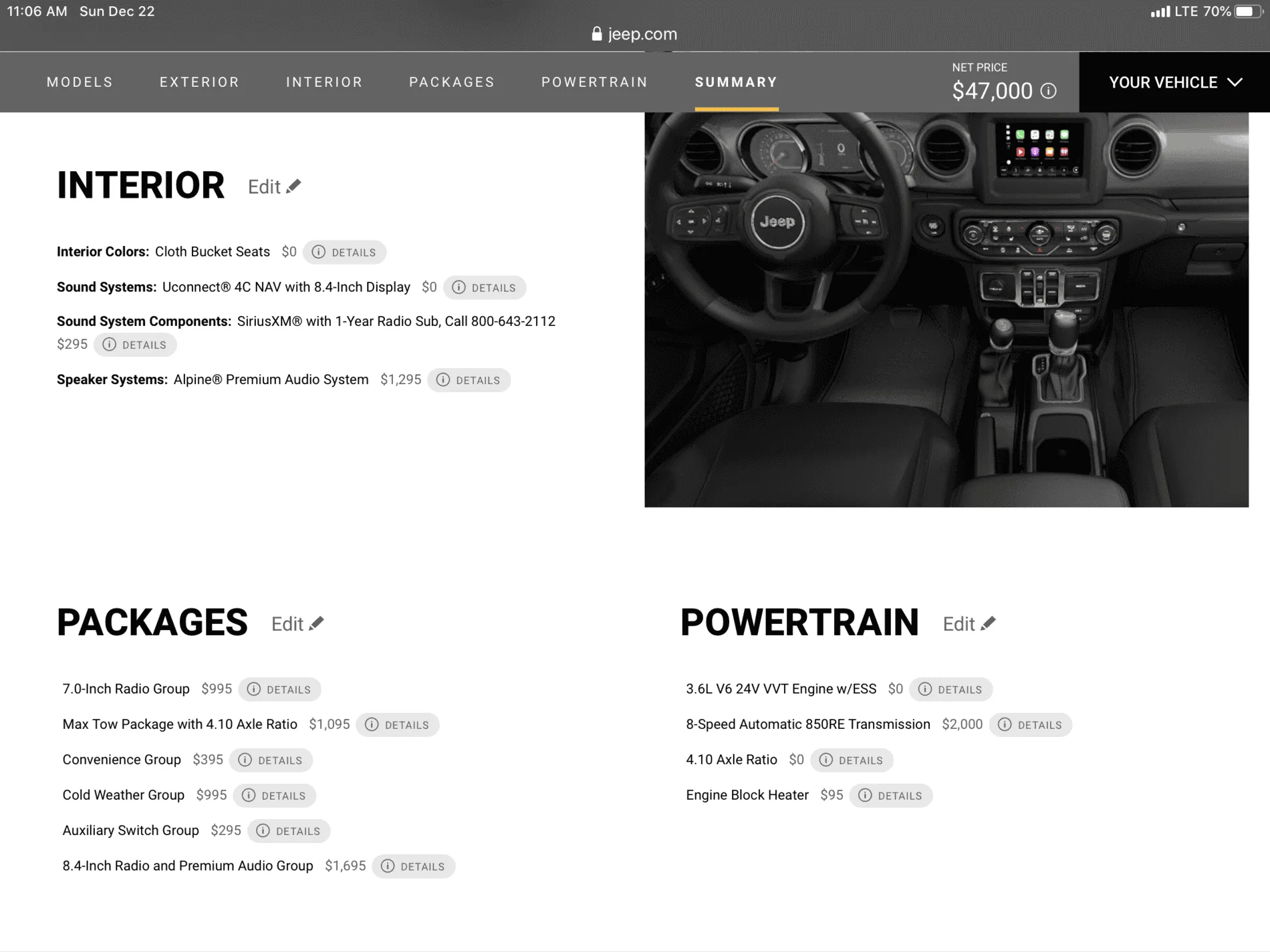Click the Cold Weather Group text
The image size is (1270, 952).
[x=123, y=795]
